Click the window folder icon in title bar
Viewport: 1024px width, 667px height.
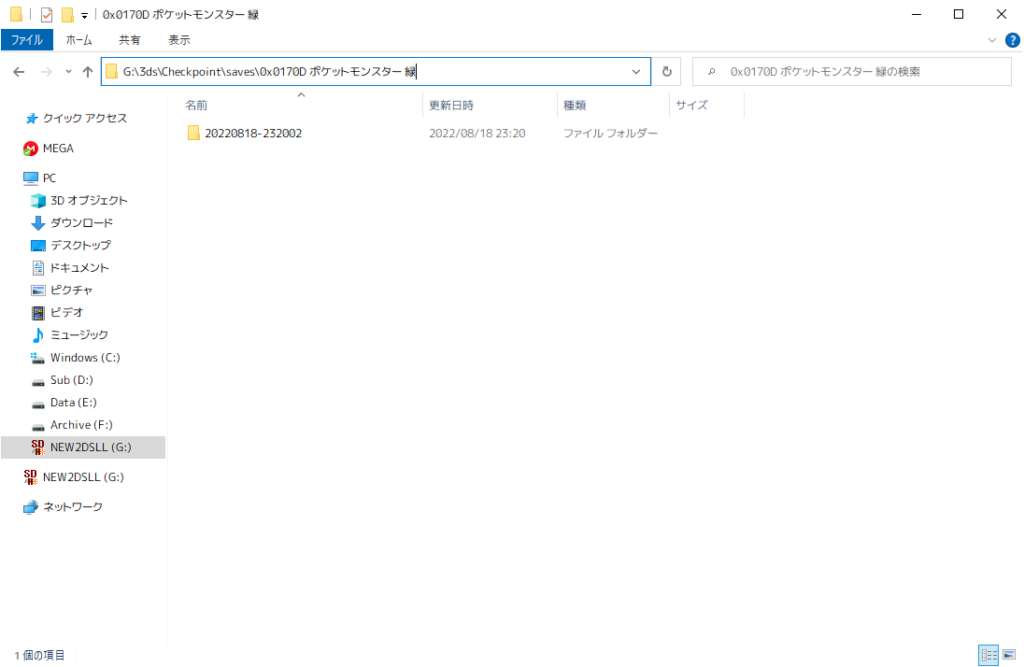tap(16, 14)
